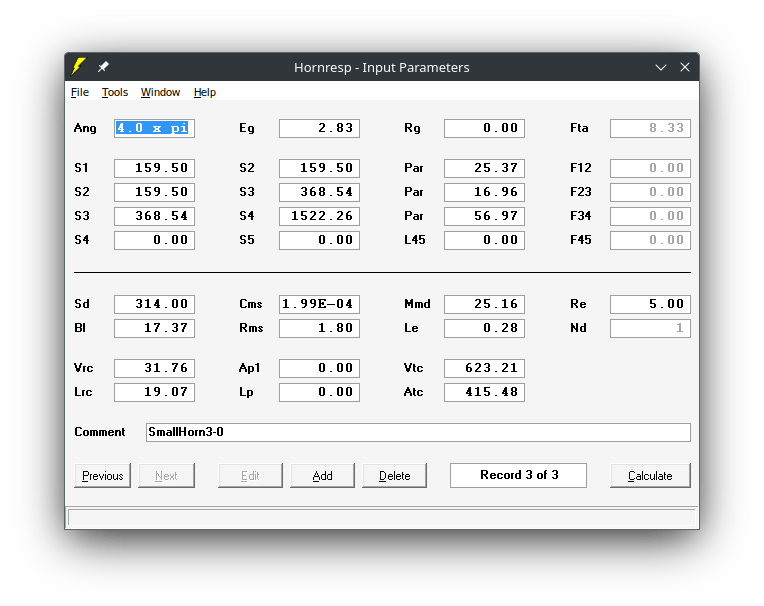Image resolution: width=764 pixels, height=606 pixels.
Task: Click the Record 3 of 3 indicator
Action: [x=518, y=475]
